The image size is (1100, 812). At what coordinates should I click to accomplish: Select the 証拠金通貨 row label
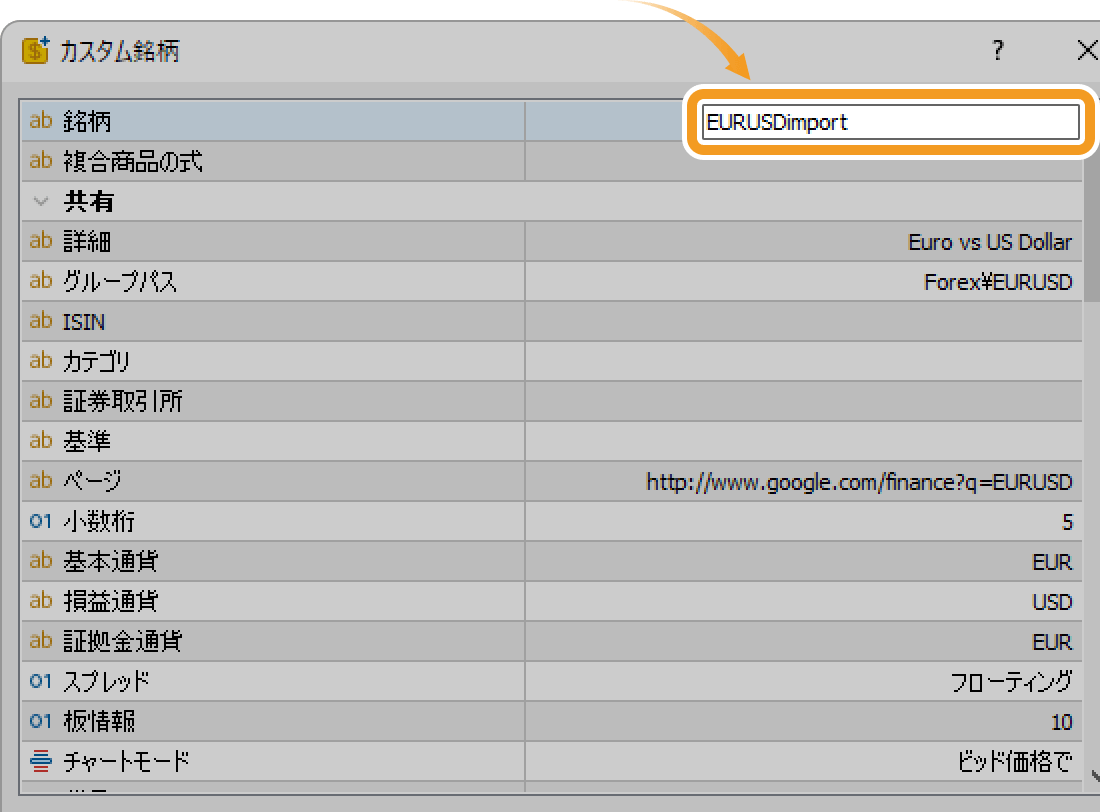click(x=123, y=641)
